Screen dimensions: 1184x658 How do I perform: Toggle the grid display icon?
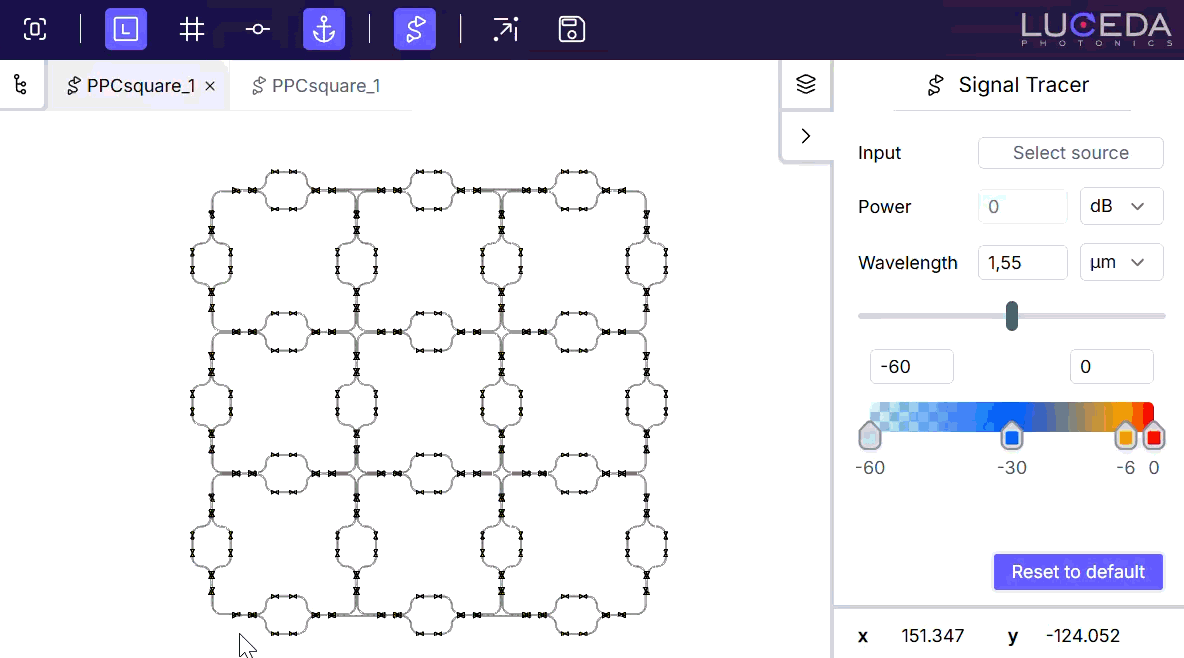(x=190, y=29)
